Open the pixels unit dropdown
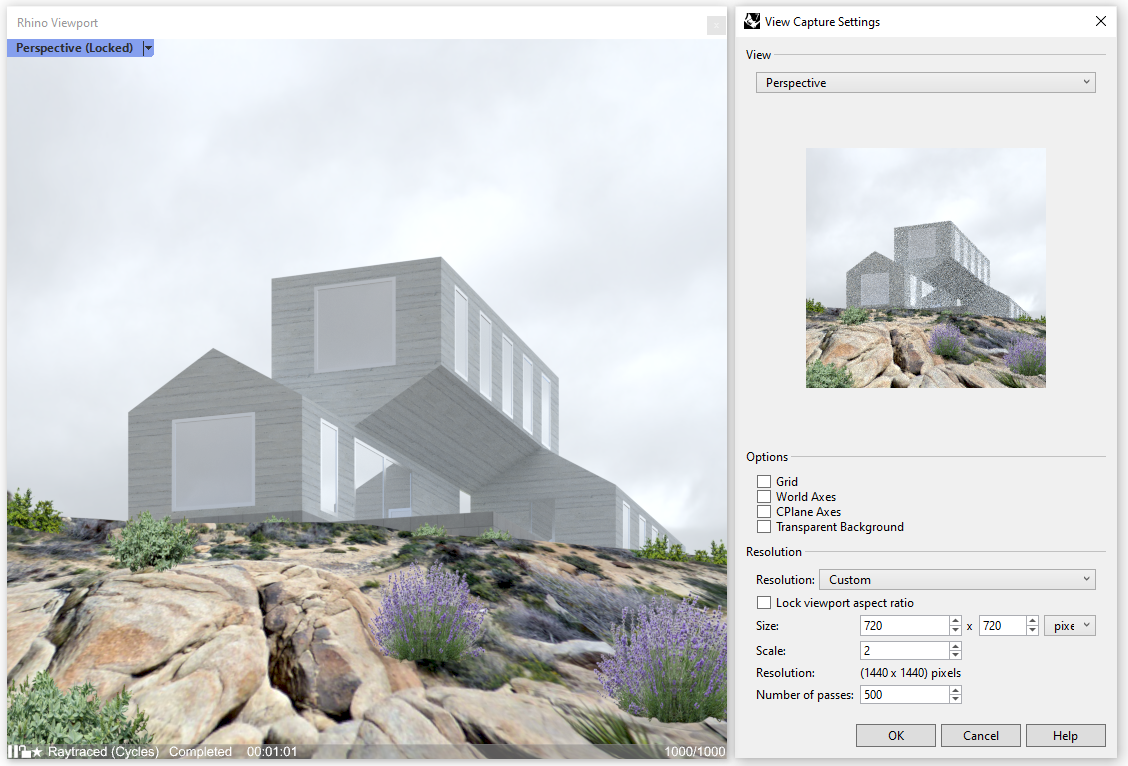Screen dimensions: 1128x766 coord(1069,626)
